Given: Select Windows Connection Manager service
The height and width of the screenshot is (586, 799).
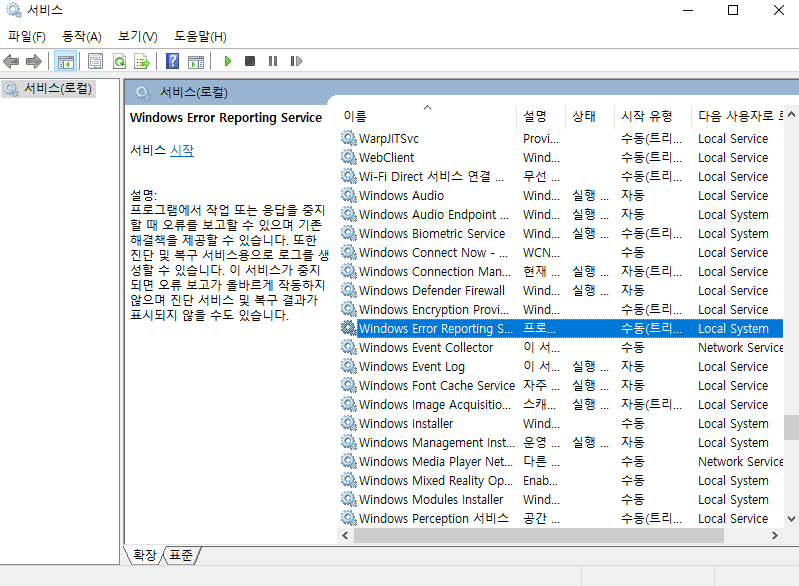Looking at the screenshot, I should [x=561, y=272].
